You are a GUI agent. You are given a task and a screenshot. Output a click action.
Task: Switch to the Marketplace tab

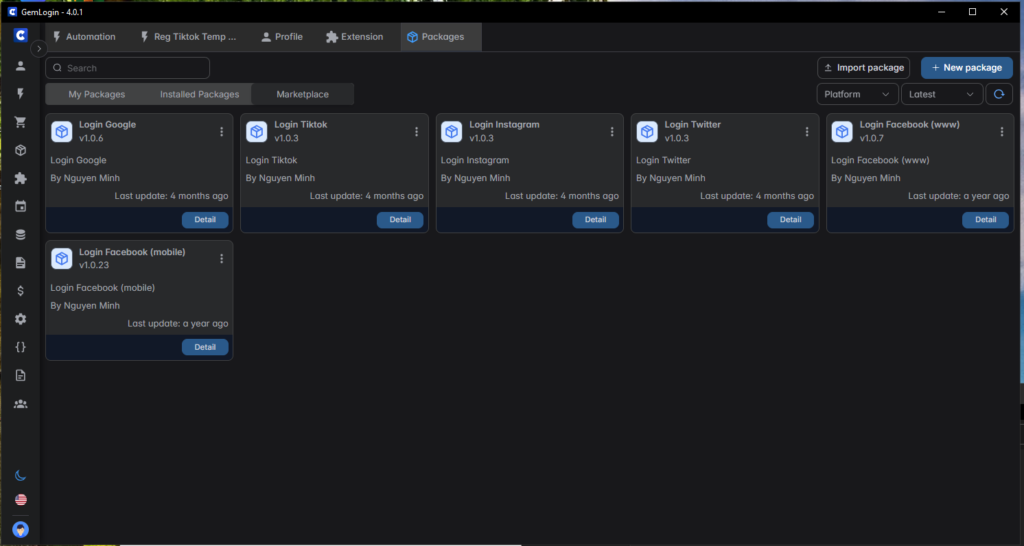pyautogui.click(x=302, y=94)
